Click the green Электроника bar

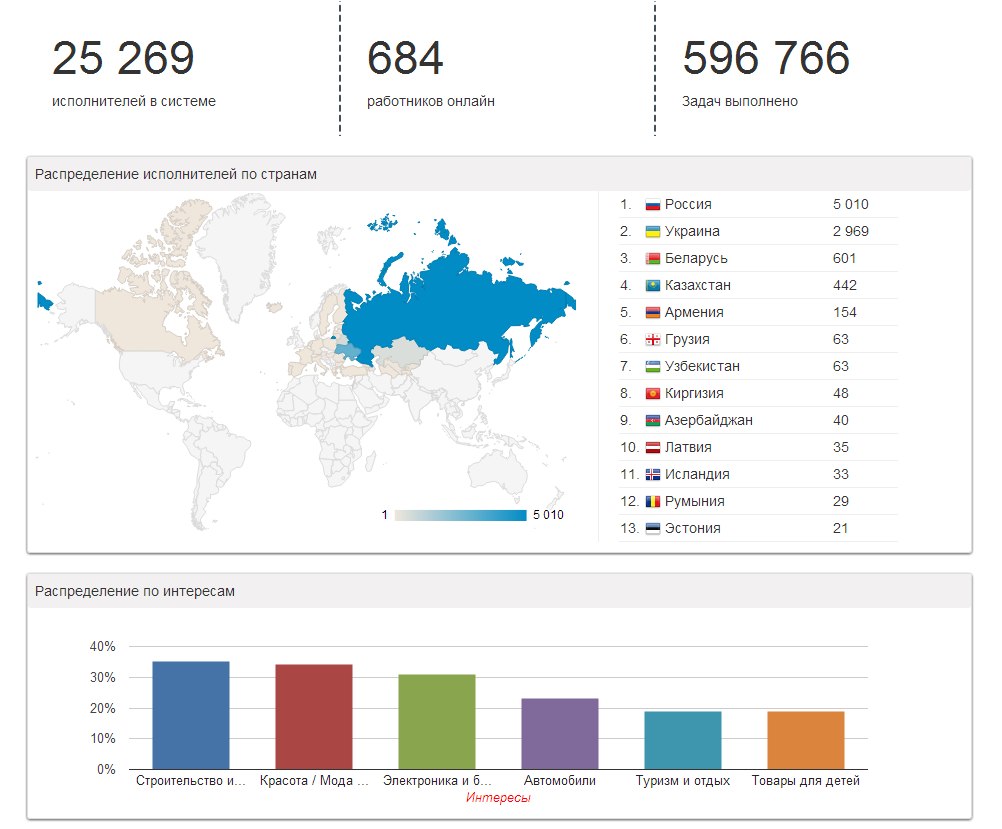(x=436, y=722)
